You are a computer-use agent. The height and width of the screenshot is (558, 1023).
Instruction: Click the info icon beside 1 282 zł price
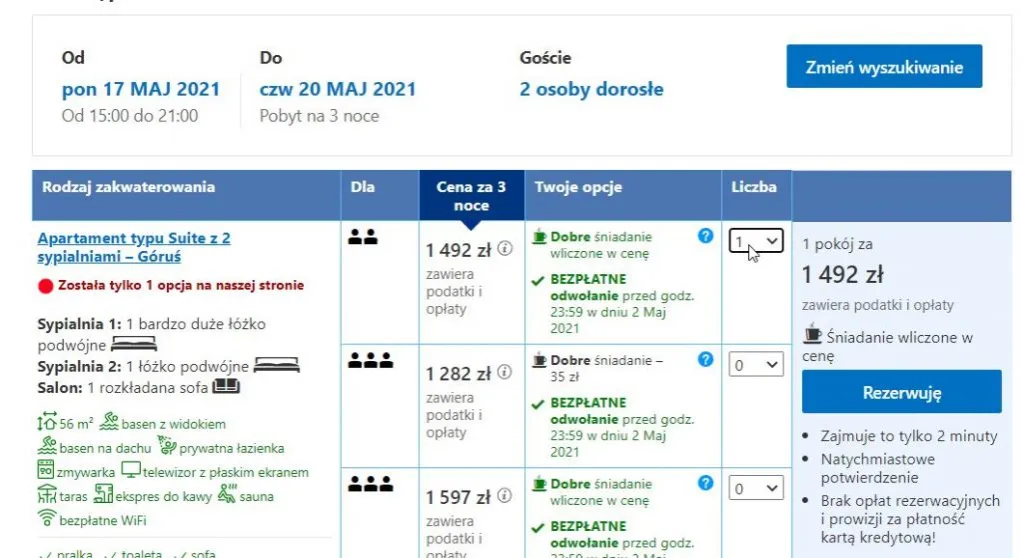505,373
